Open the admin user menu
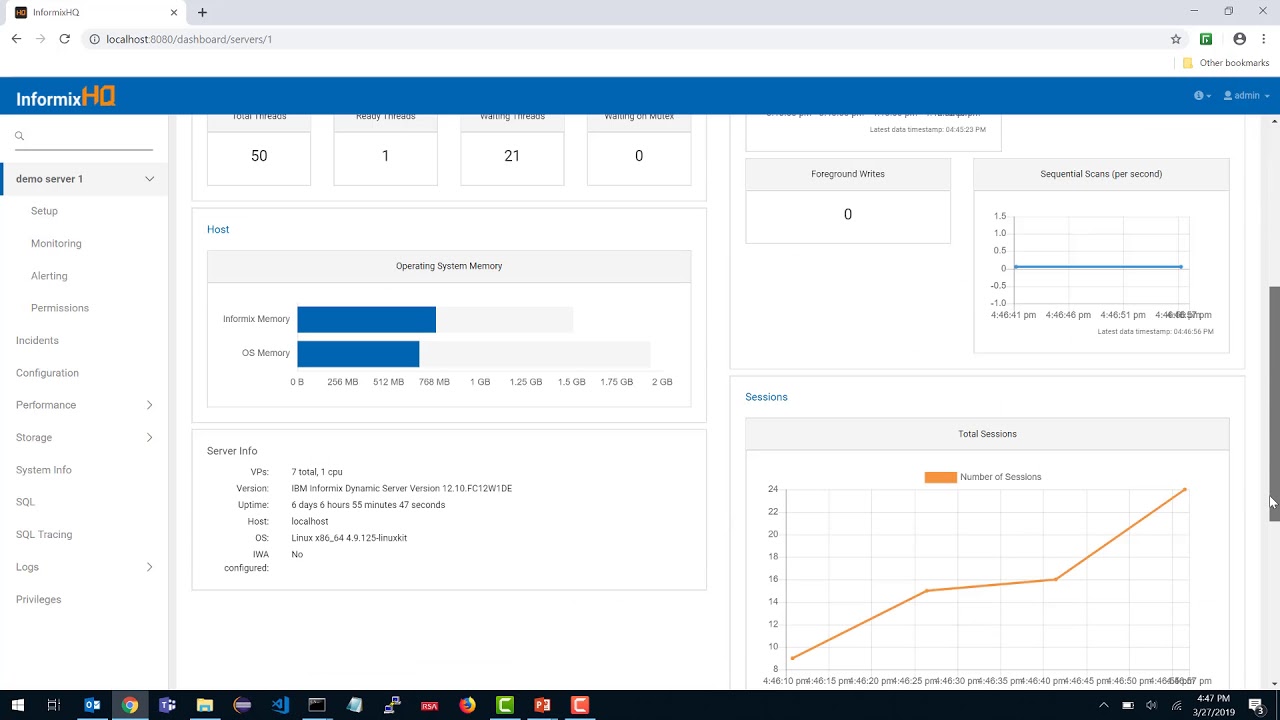 1247,96
